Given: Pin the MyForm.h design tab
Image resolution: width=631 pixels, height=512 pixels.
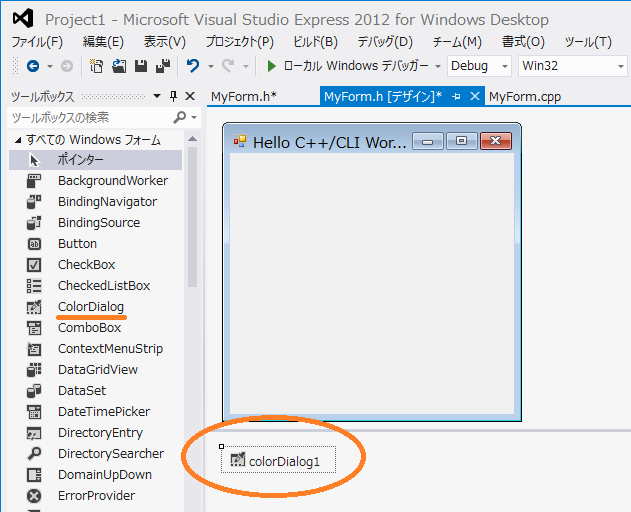Looking at the screenshot, I should (x=456, y=97).
